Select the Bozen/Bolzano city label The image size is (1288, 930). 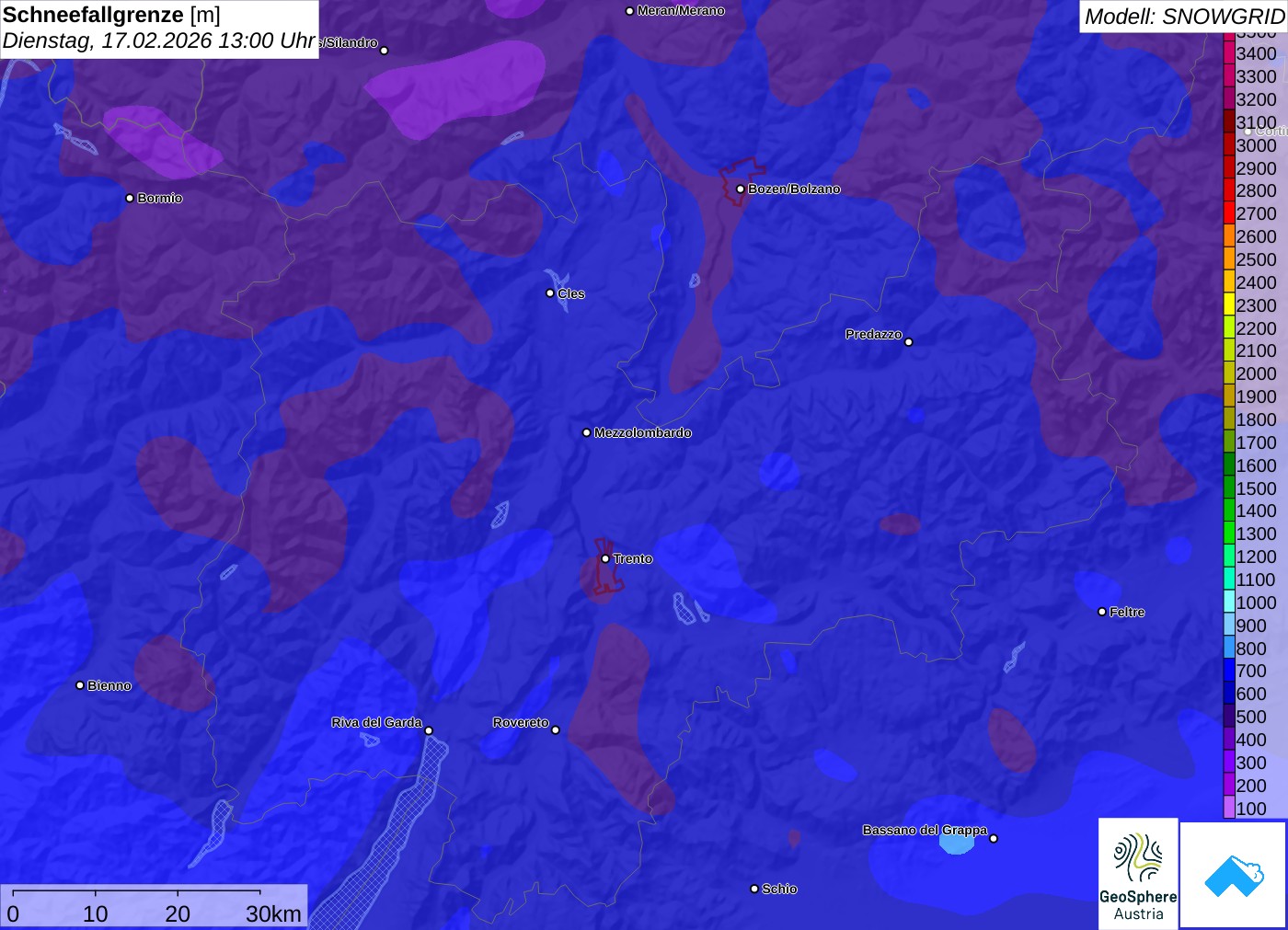pyautogui.click(x=794, y=189)
